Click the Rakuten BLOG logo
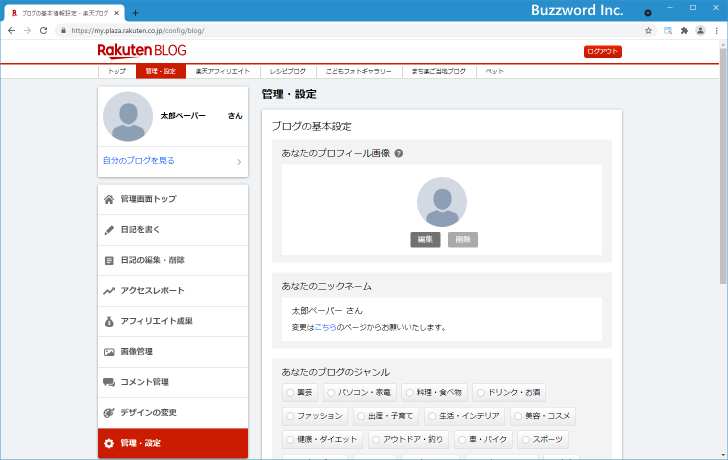This screenshot has width=728, height=460. [142, 51]
